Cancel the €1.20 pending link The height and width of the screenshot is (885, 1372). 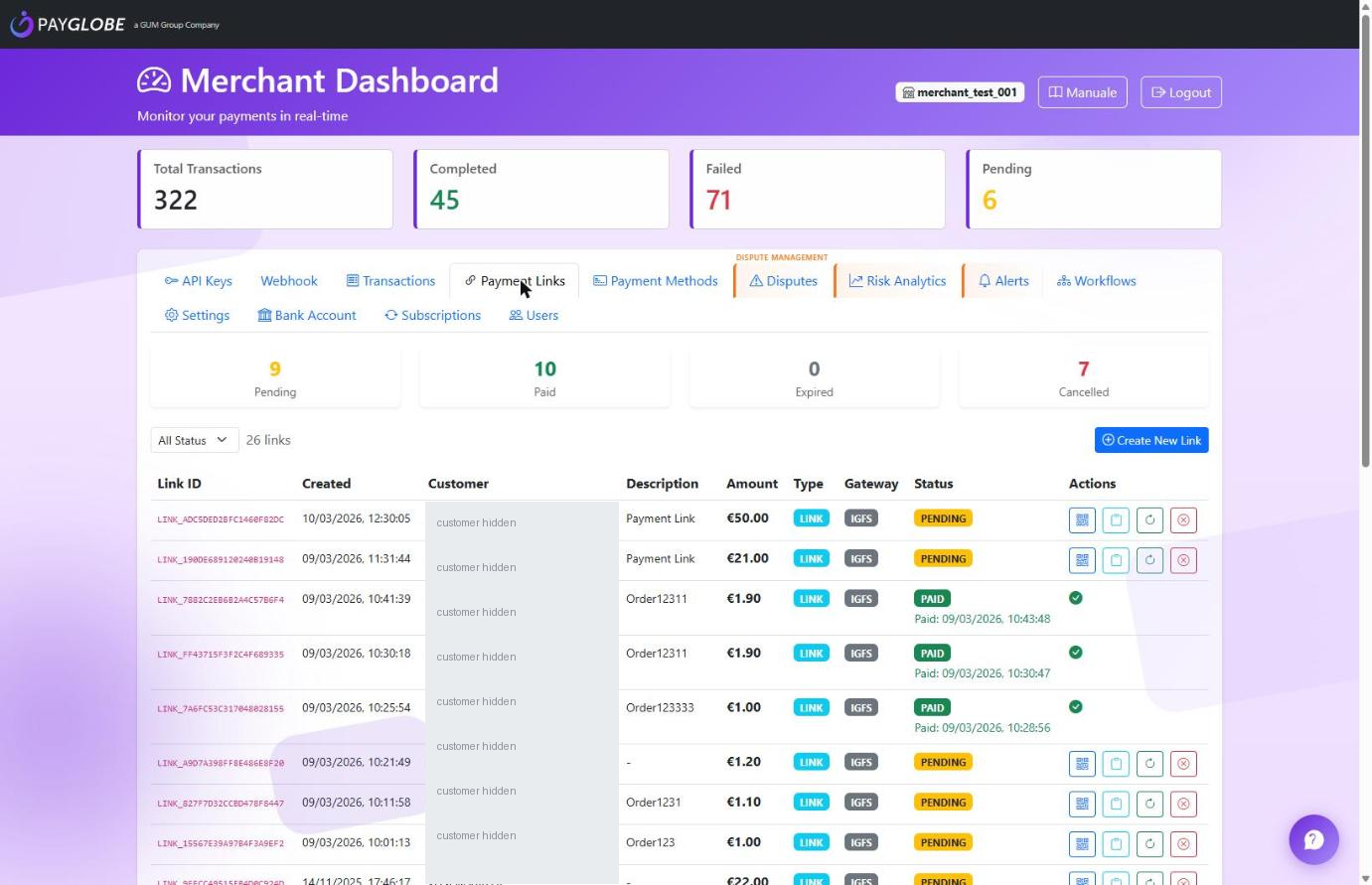tap(1183, 764)
